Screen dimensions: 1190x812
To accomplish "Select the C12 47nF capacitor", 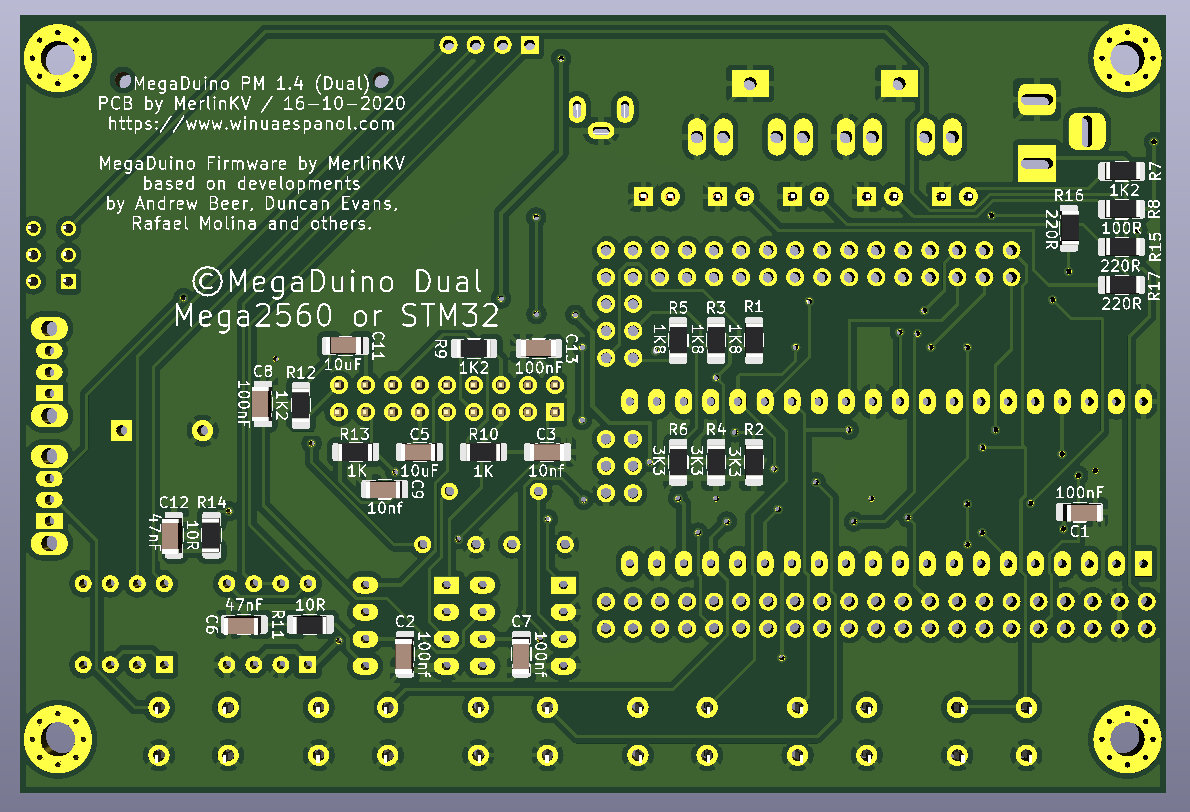I will (x=172, y=535).
